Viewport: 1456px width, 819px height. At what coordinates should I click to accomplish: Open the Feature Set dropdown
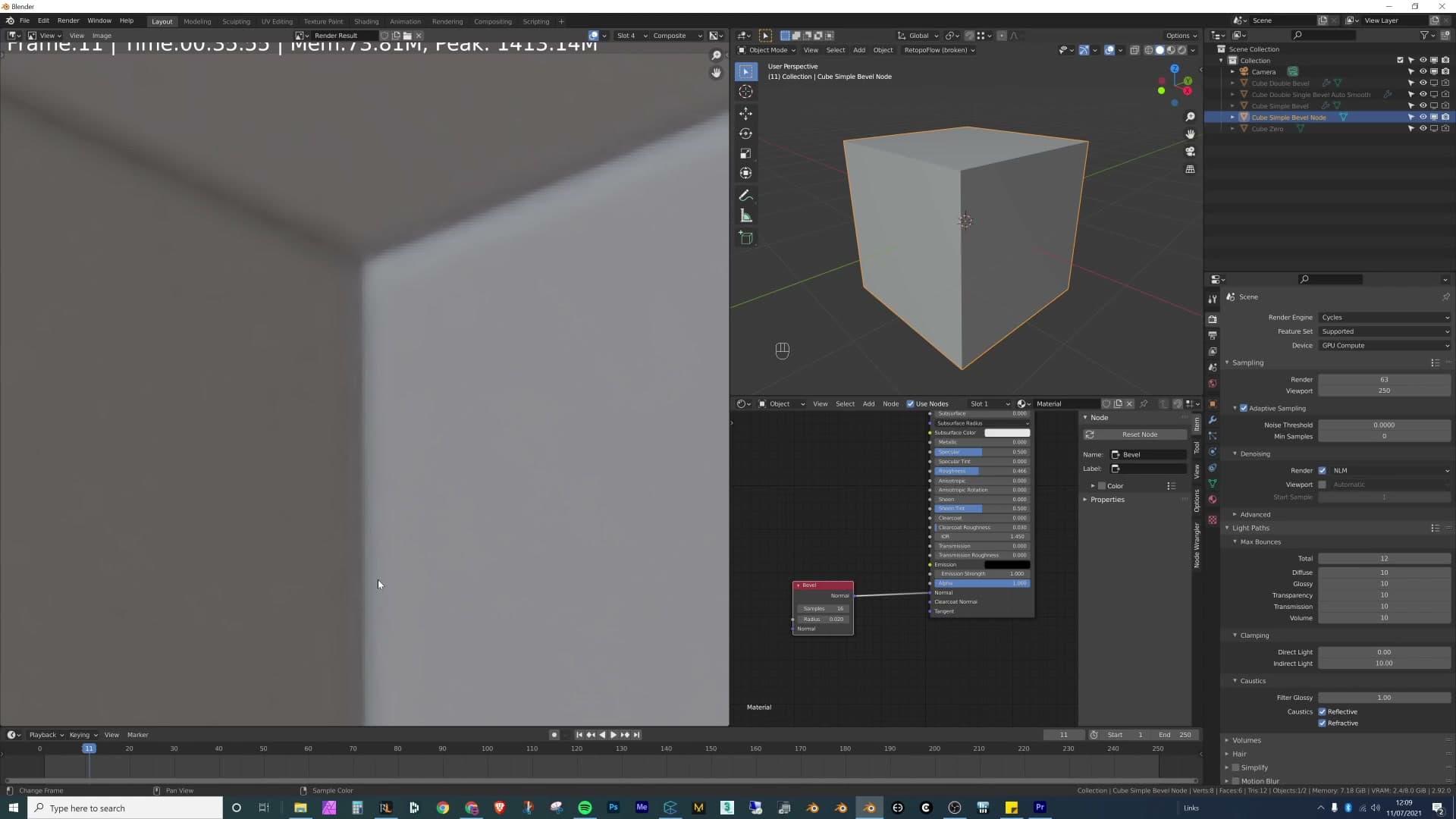(1385, 331)
